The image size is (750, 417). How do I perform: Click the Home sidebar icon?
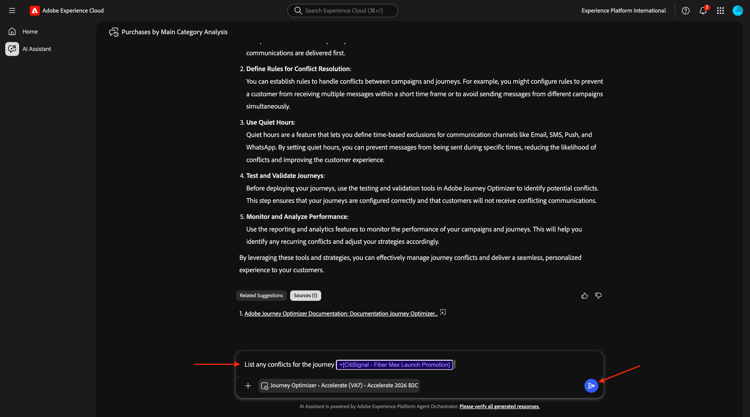pos(12,32)
